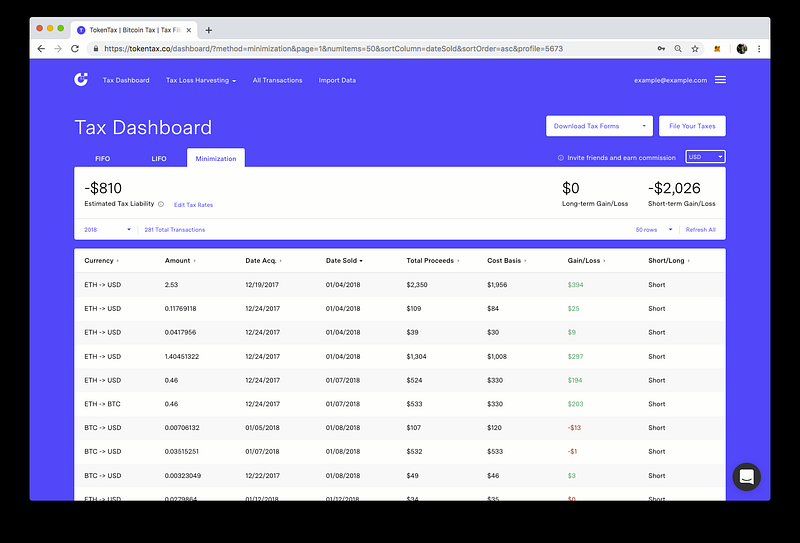Click the -$13 loss value
The width and height of the screenshot is (800, 543).
coord(574,428)
